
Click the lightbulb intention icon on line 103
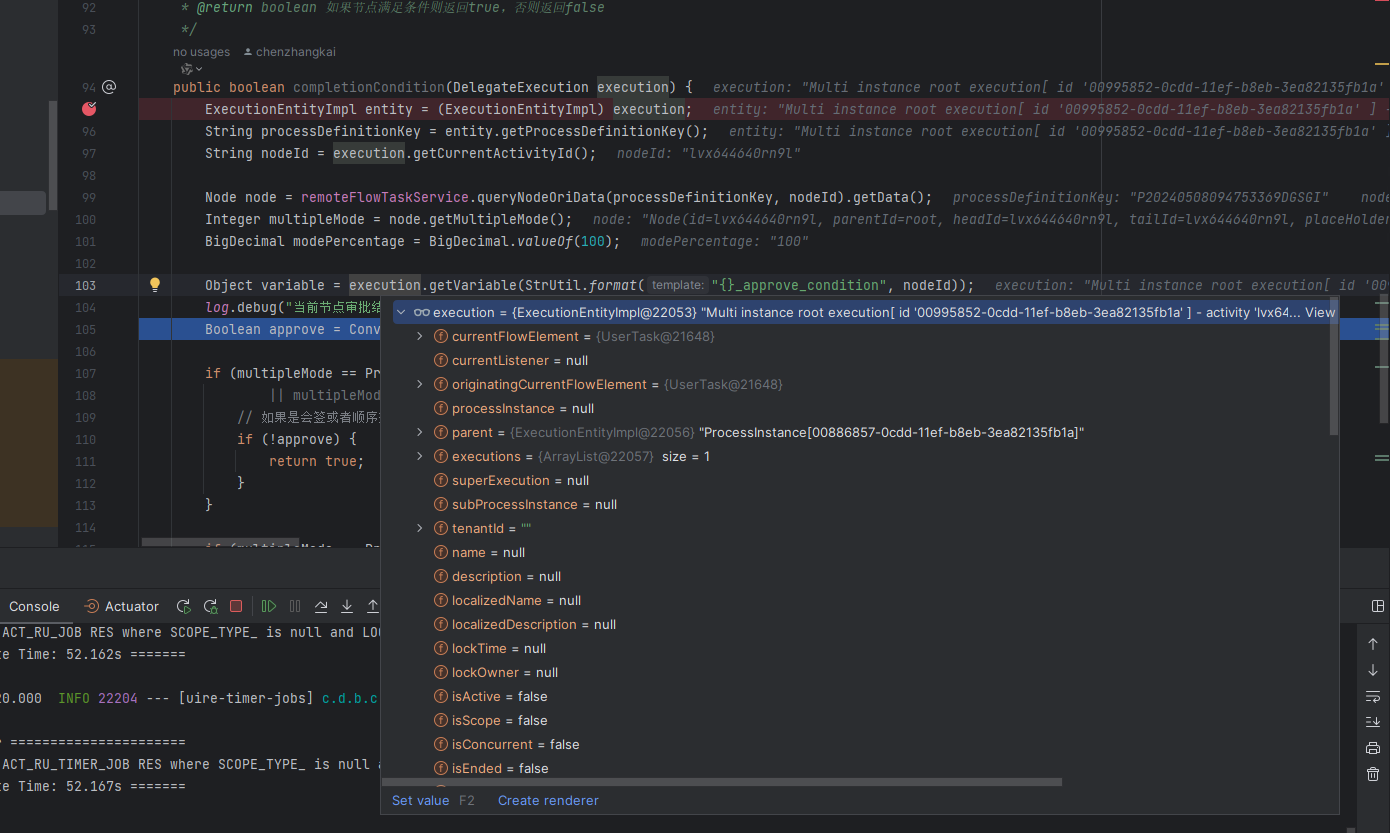tap(155, 285)
